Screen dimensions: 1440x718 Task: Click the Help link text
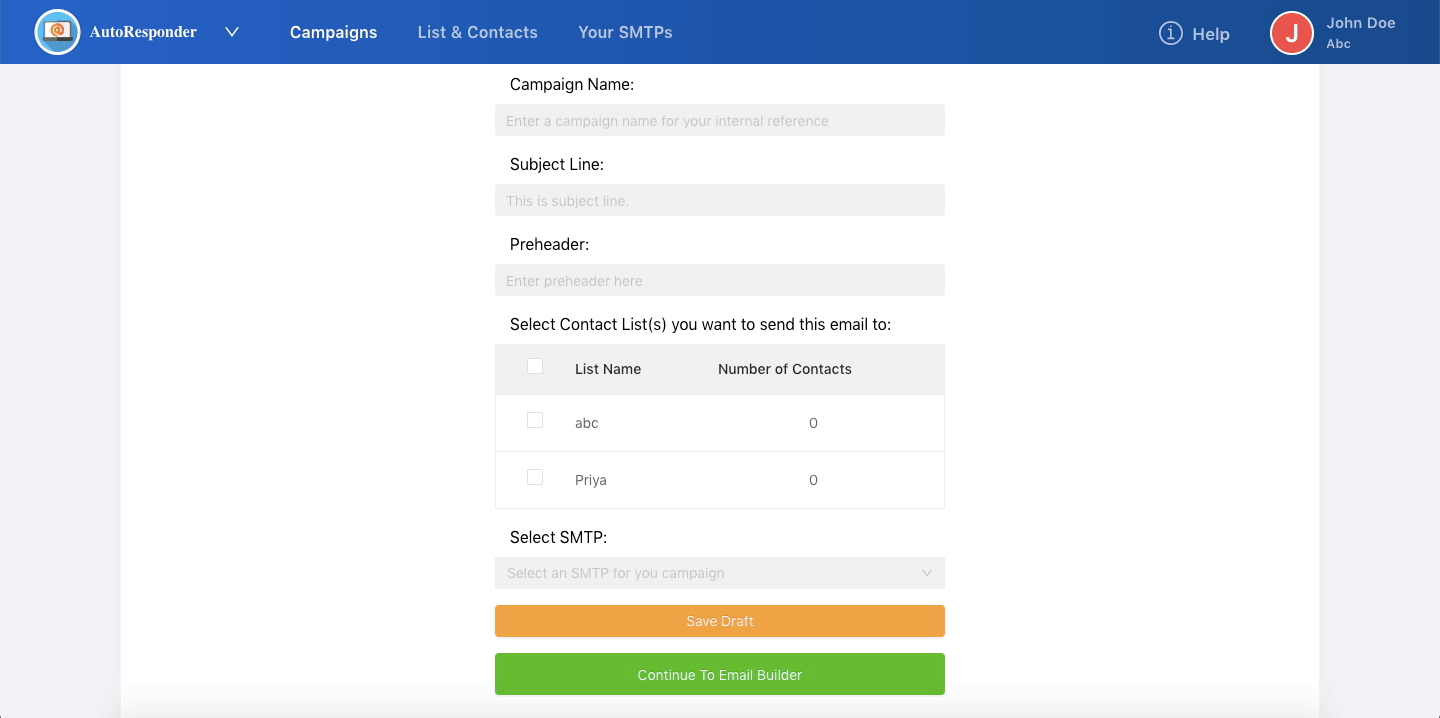1210,34
